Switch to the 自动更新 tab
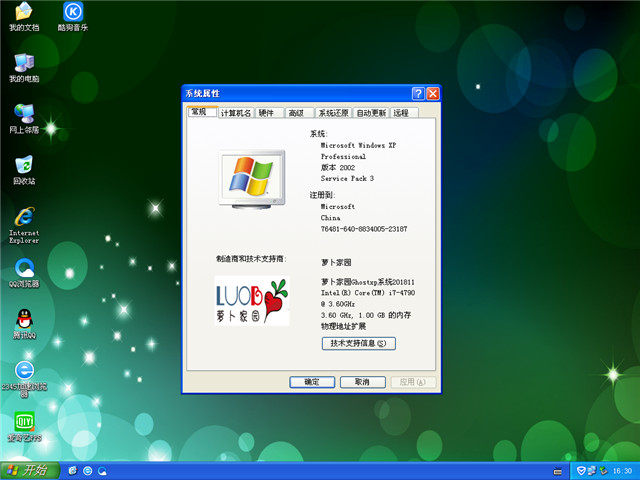The height and width of the screenshot is (480, 640). [x=371, y=113]
